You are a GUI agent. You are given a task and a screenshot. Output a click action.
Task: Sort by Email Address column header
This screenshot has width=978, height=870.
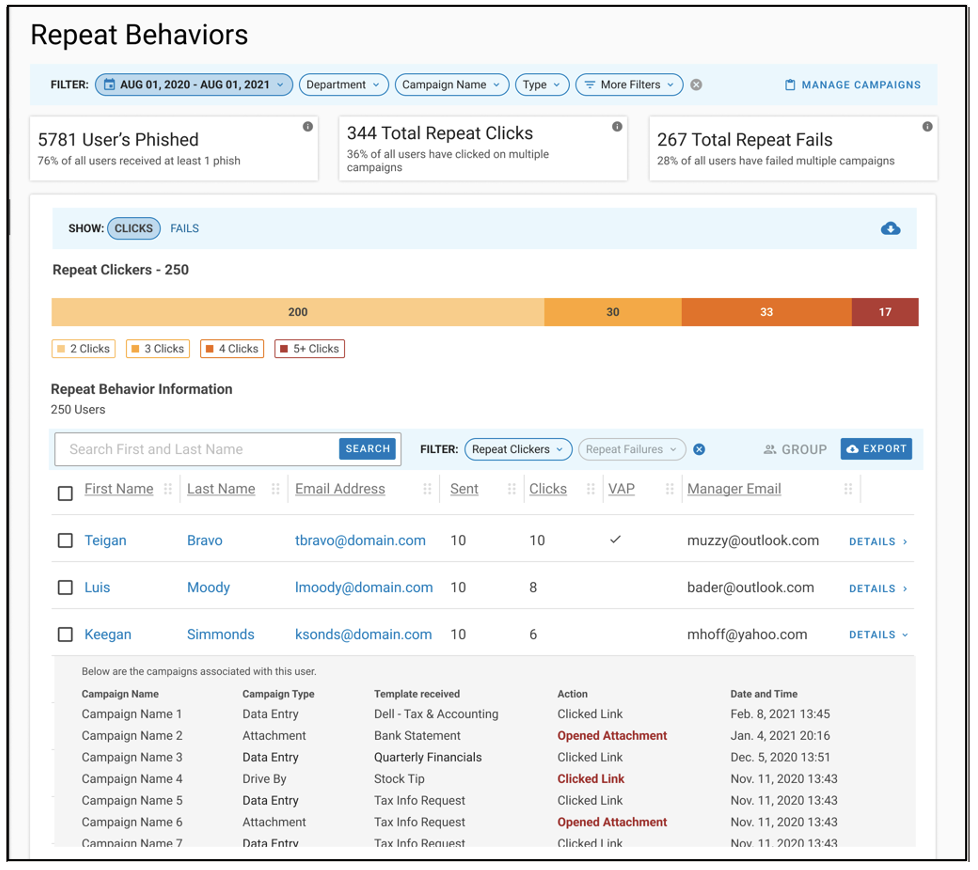click(340, 489)
